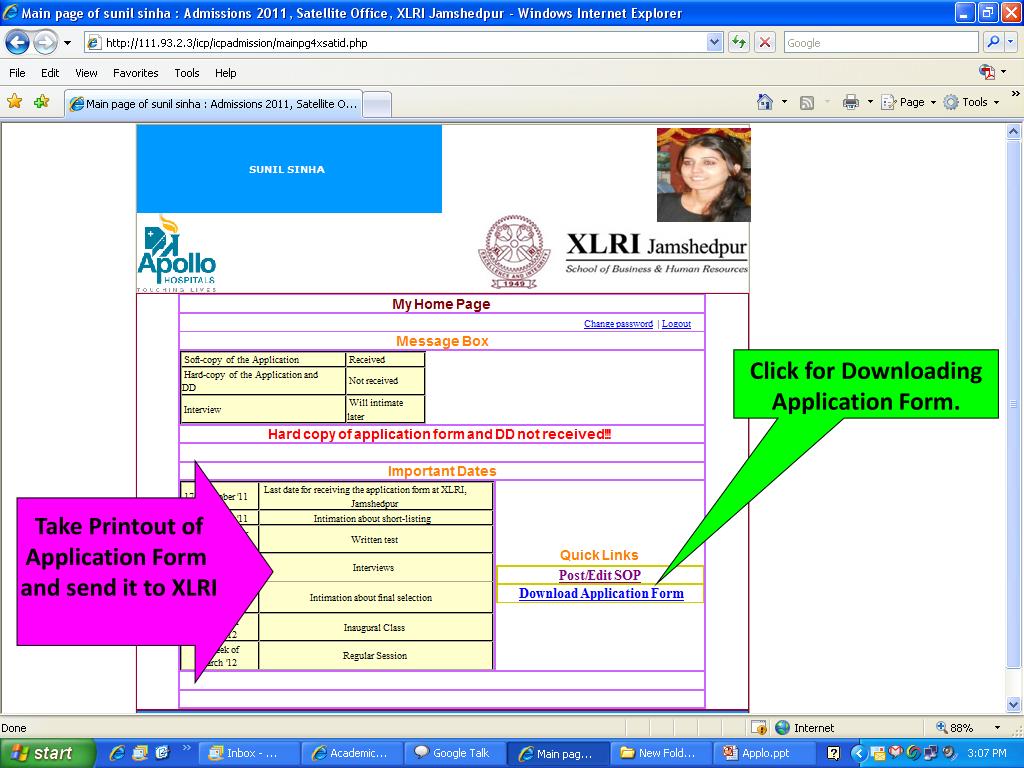Click the XLRI emblem seal

[x=515, y=251]
